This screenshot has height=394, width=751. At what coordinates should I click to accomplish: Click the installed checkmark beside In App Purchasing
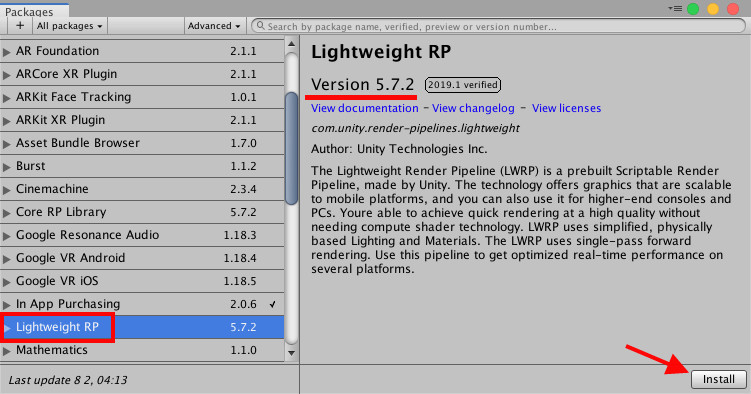tap(273, 304)
